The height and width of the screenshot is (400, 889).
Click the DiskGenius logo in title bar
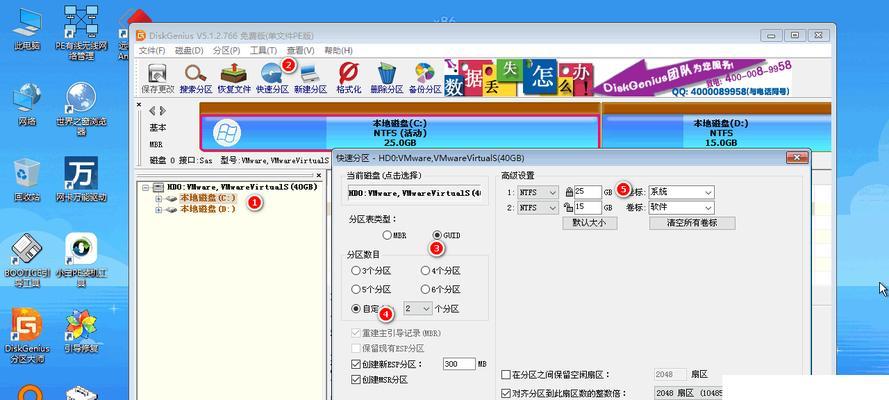[141, 35]
